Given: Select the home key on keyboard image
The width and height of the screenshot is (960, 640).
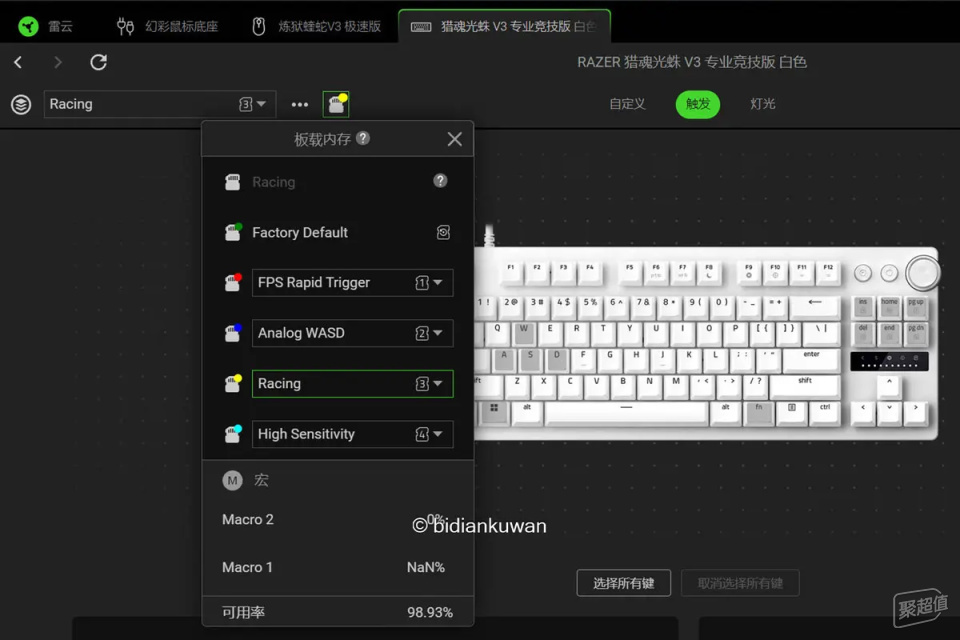Looking at the screenshot, I should click(x=889, y=306).
